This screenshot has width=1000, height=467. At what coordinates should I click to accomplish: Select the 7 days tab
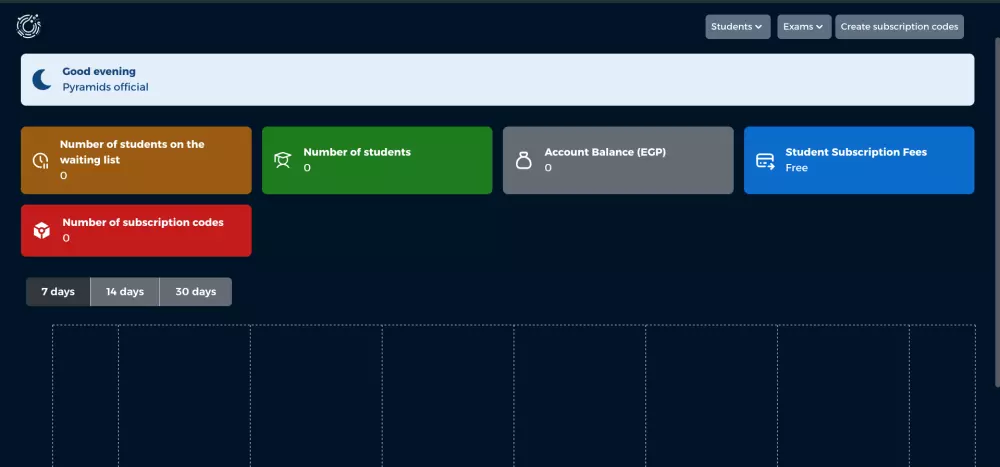tap(58, 292)
